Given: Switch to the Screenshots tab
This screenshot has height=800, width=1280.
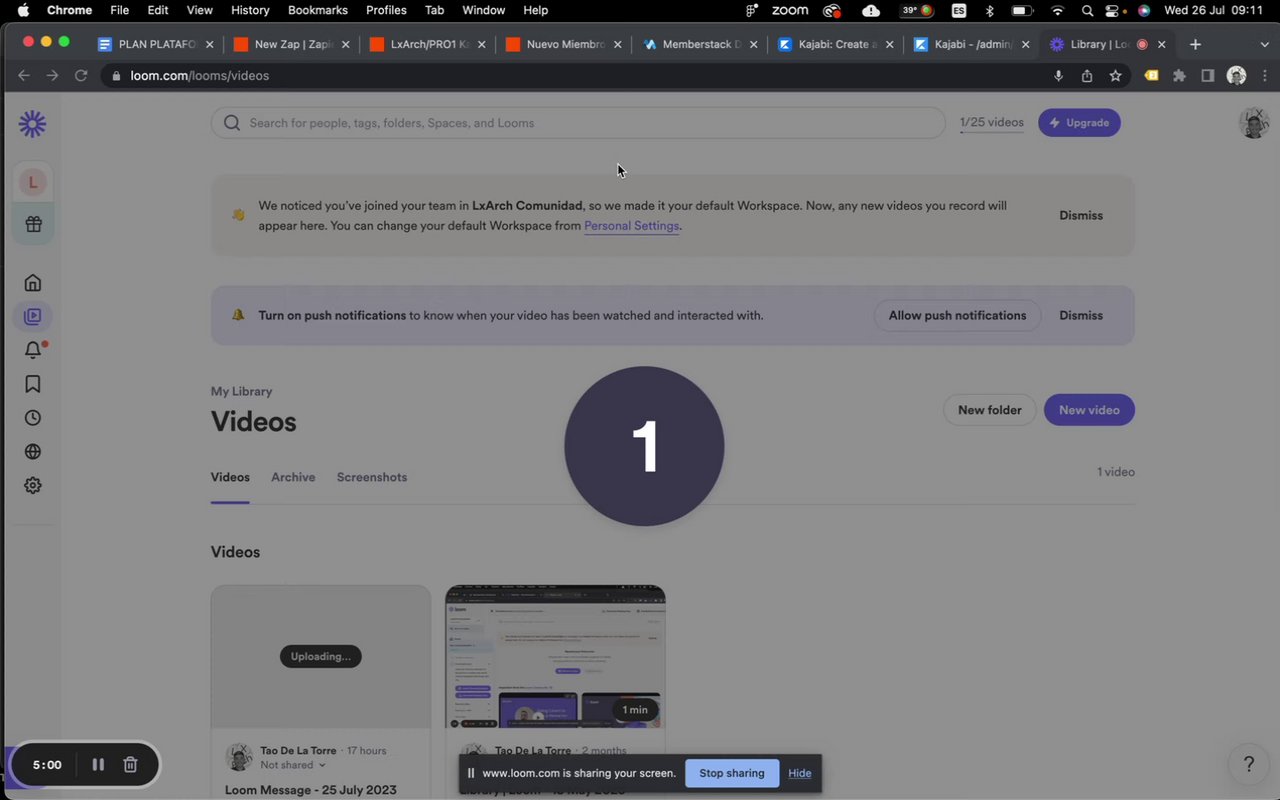Looking at the screenshot, I should pyautogui.click(x=372, y=477).
